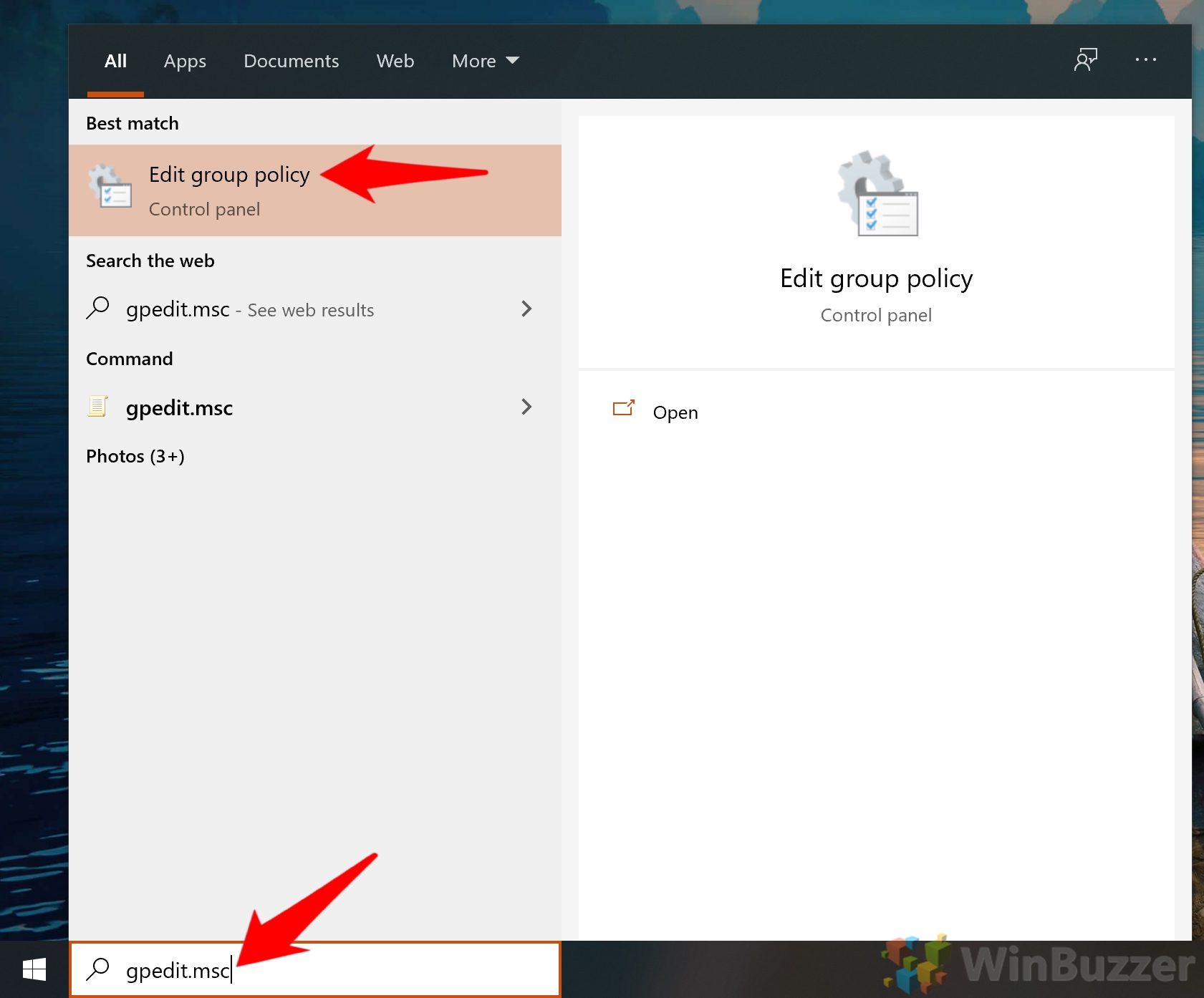Viewport: 1204px width, 998px height.
Task: Switch to the Documents tab
Action: (291, 61)
